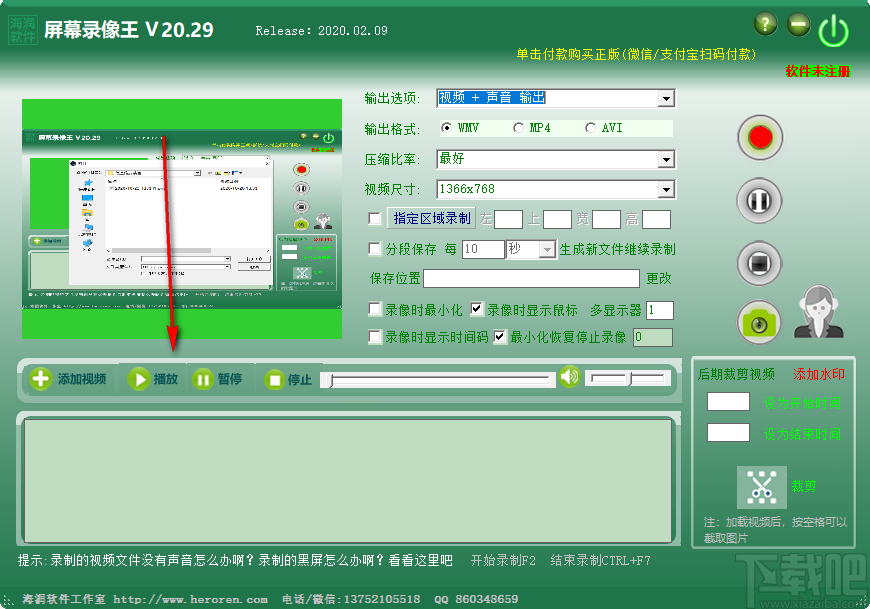Exit the program with the power icon

[x=833, y=31]
